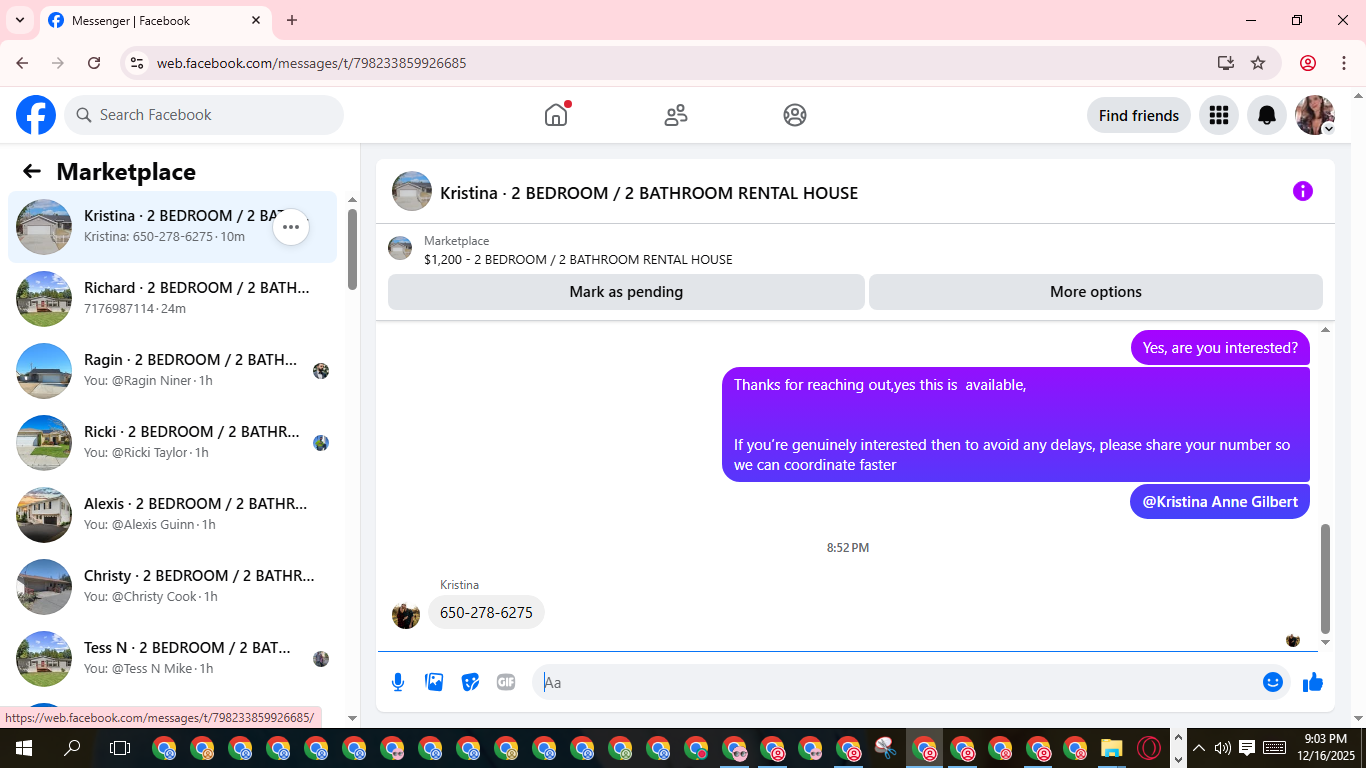Open three-dot options for Kristina chat
This screenshot has width=1366, height=768.
coord(291,227)
